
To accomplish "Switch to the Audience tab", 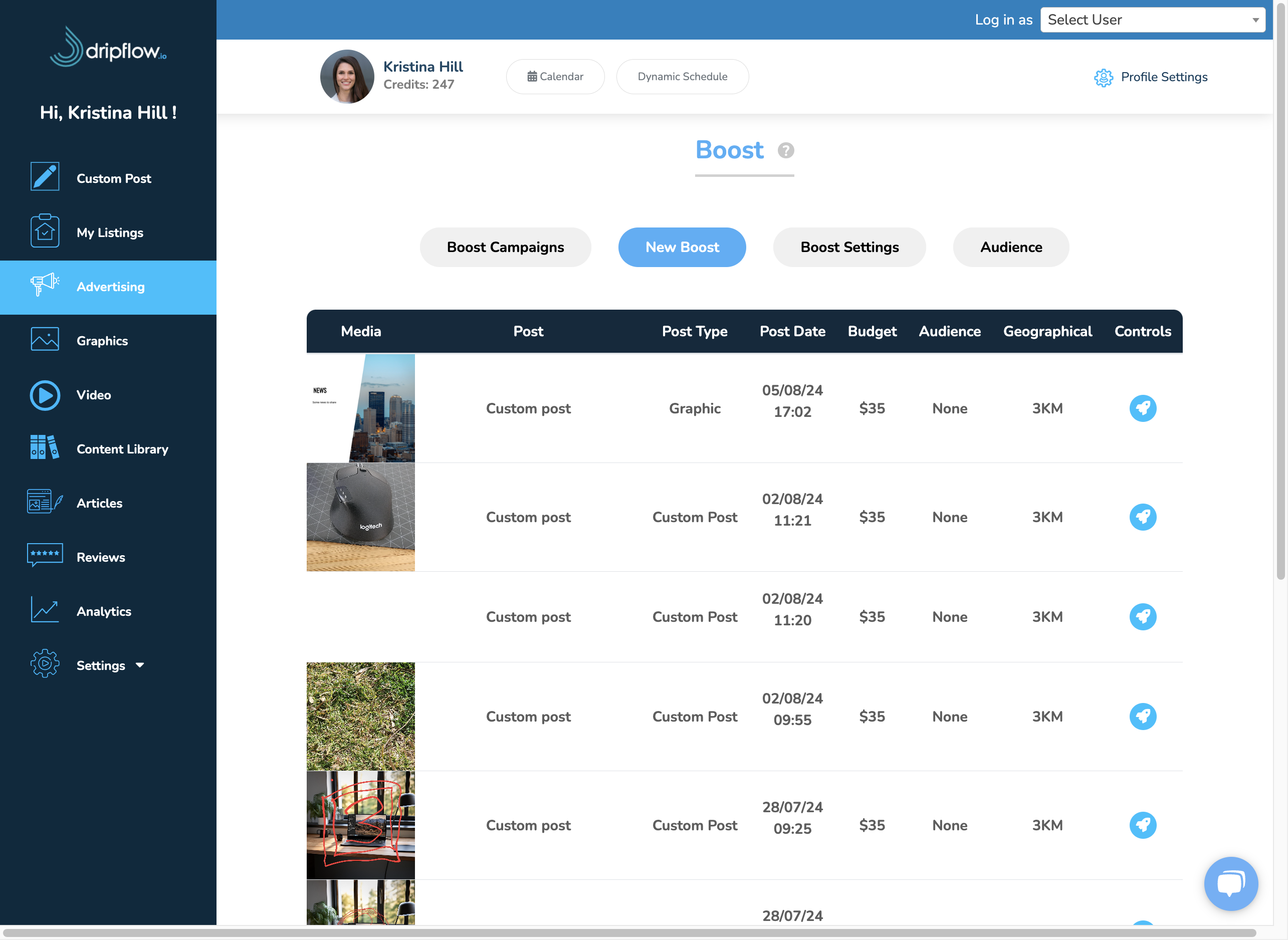I will click(x=1011, y=248).
